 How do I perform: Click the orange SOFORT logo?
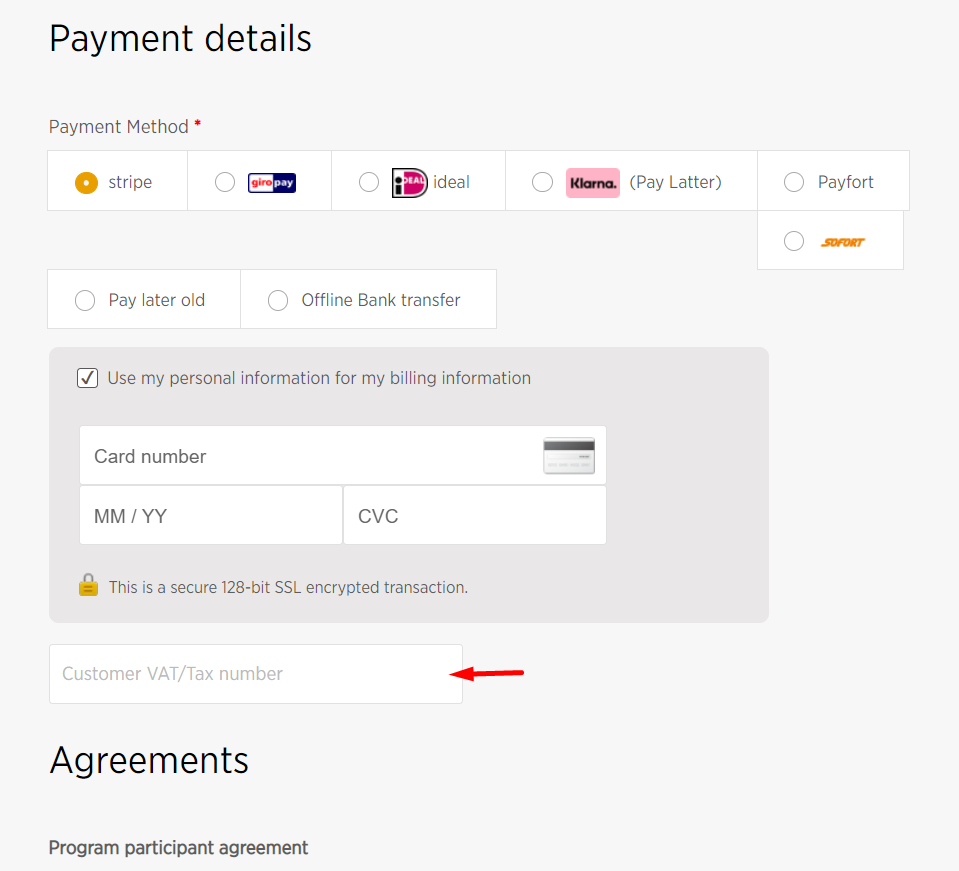pyautogui.click(x=842, y=242)
